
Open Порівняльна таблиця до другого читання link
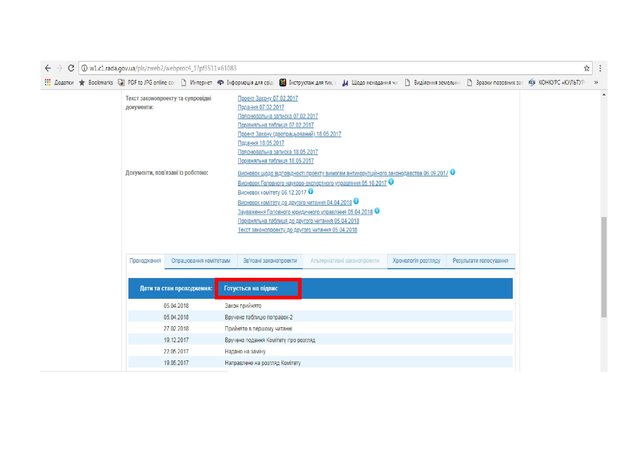pyautogui.click(x=298, y=221)
